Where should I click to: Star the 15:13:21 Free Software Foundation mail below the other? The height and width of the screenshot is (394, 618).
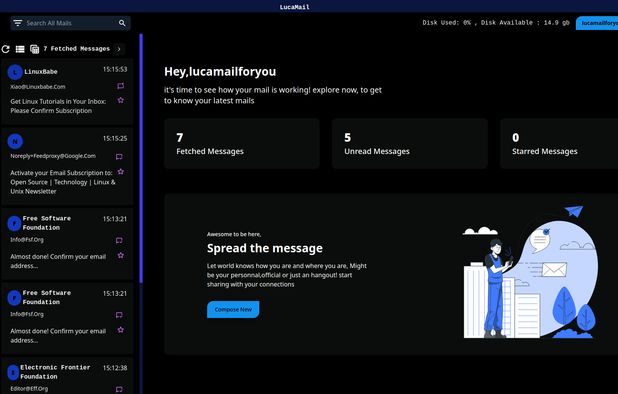pyautogui.click(x=121, y=330)
